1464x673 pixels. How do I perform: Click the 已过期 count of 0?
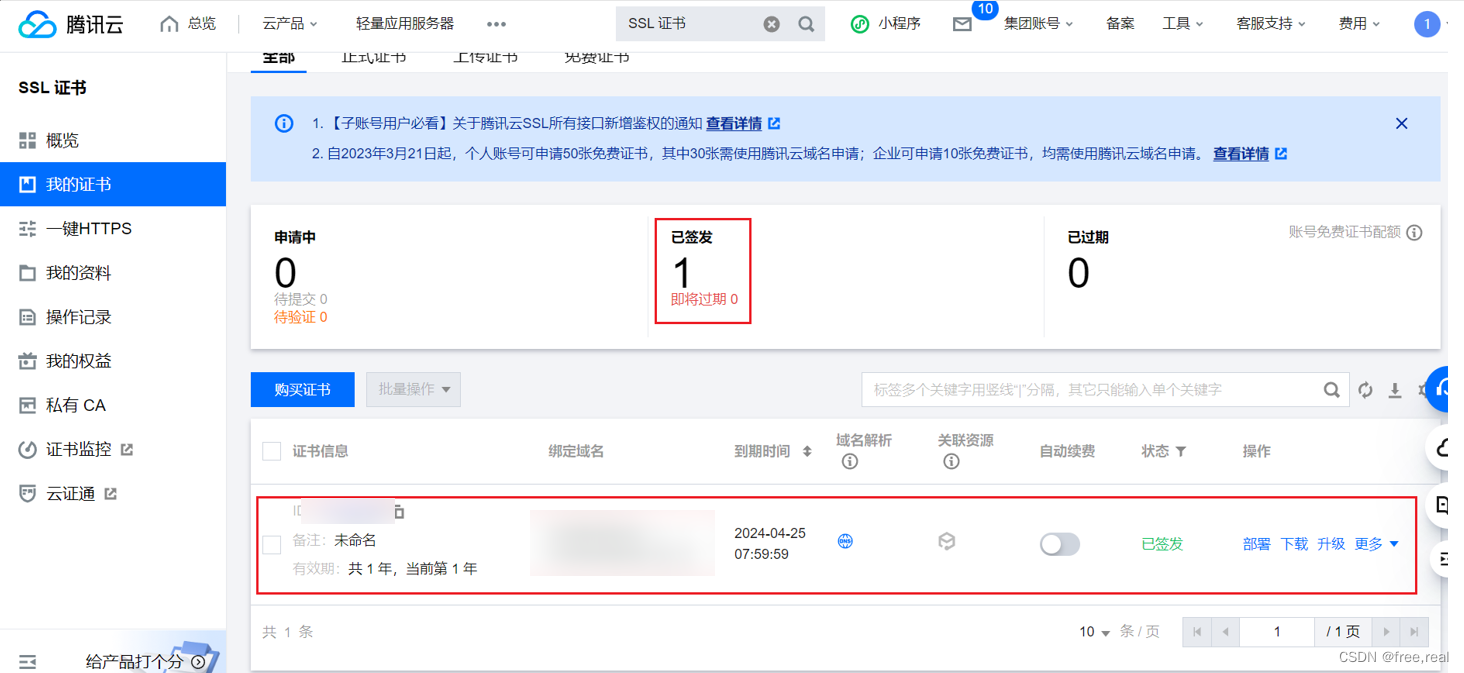click(x=1078, y=273)
